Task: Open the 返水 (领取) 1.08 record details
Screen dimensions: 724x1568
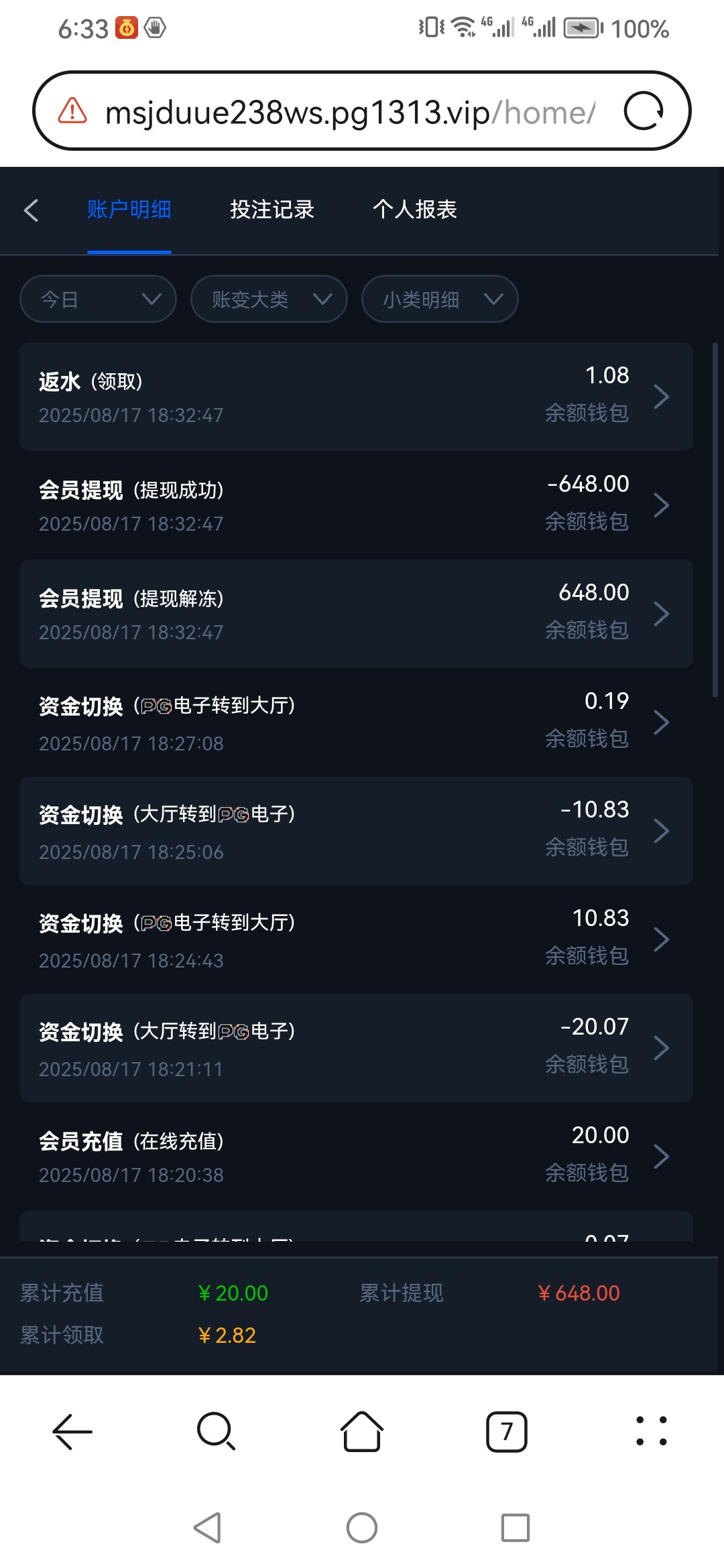Action: coord(355,397)
